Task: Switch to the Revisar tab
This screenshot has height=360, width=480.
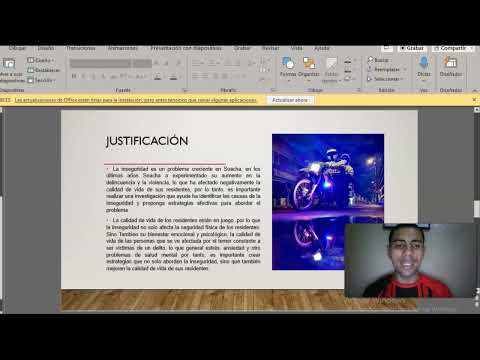Action: [270, 48]
